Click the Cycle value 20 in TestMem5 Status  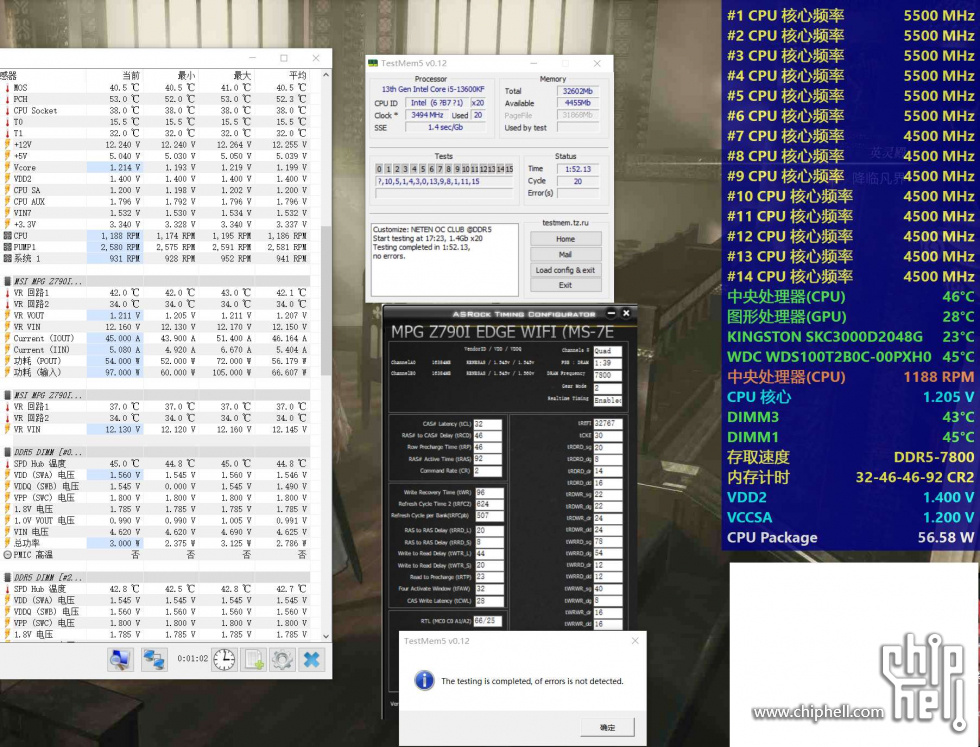(578, 181)
